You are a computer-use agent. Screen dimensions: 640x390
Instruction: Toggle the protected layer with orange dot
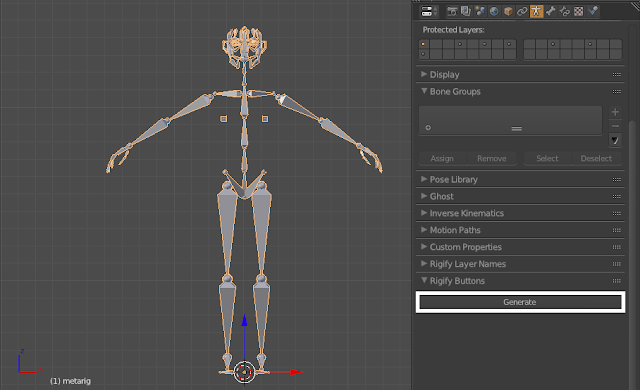[424, 44]
